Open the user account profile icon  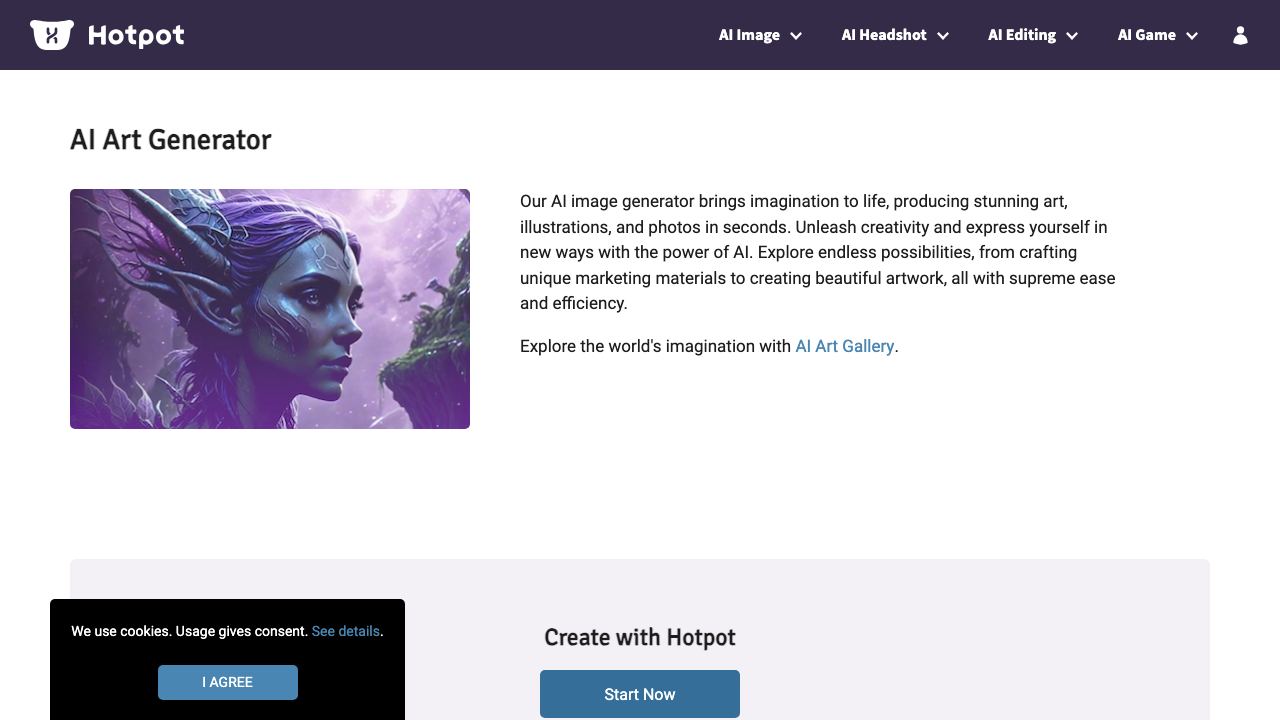1240,35
